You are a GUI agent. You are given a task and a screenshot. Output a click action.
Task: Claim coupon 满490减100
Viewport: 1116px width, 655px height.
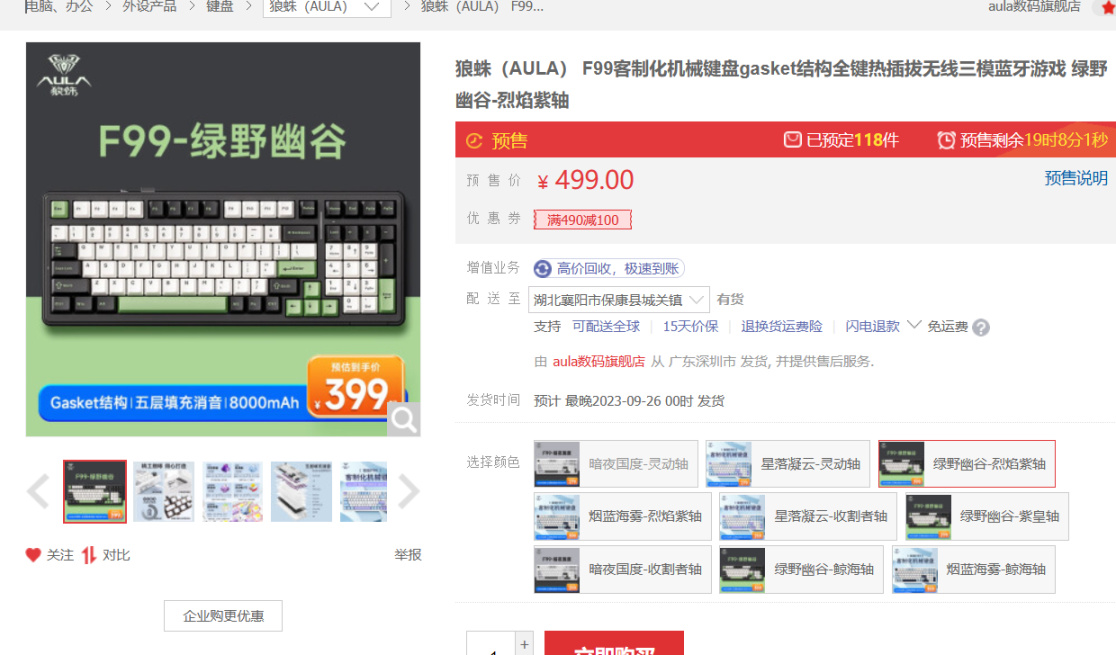click(x=582, y=220)
